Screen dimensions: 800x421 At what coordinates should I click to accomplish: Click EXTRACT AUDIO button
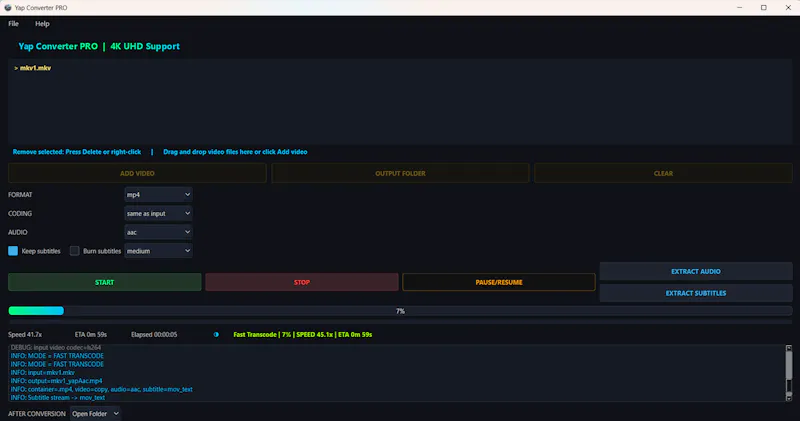(696, 271)
